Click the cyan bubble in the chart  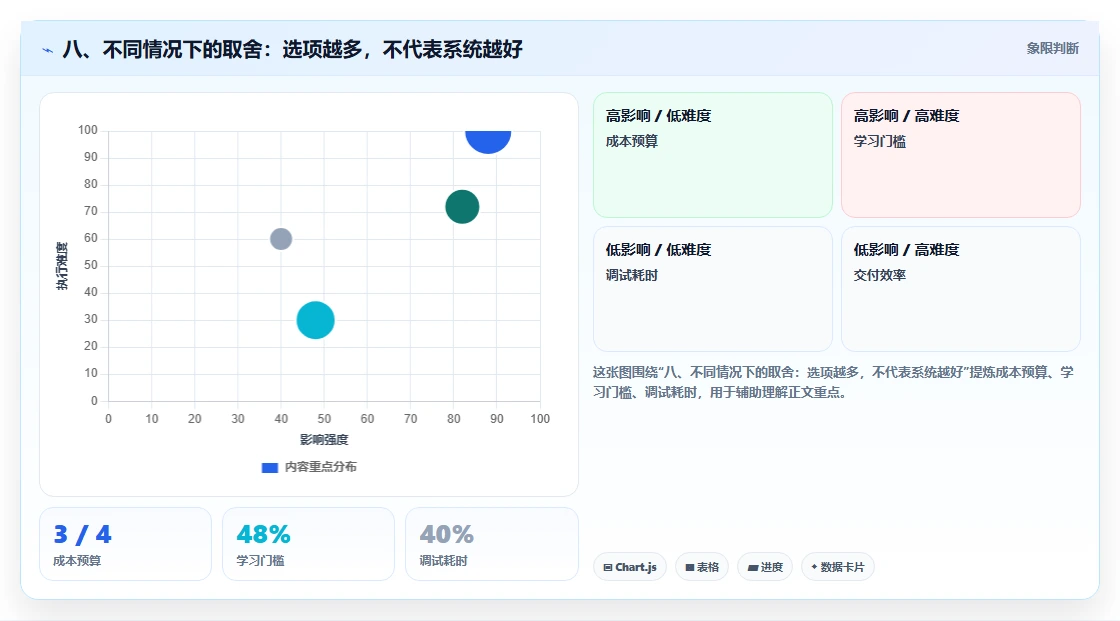[x=316, y=320]
